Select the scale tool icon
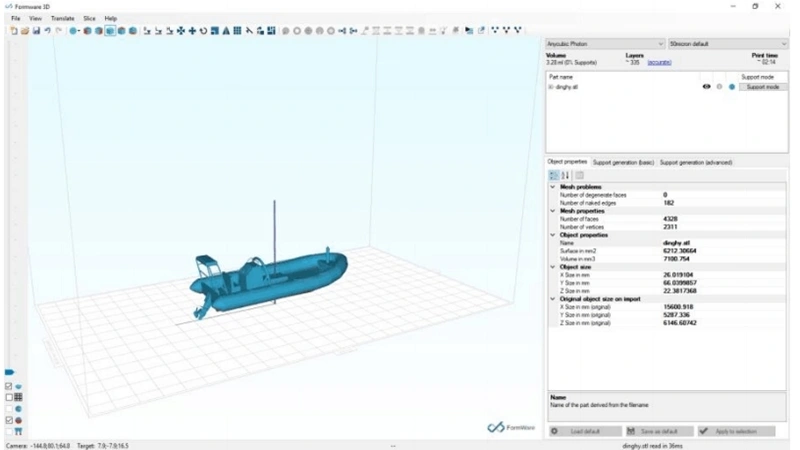The width and height of the screenshot is (800, 450). pyautogui.click(x=215, y=31)
